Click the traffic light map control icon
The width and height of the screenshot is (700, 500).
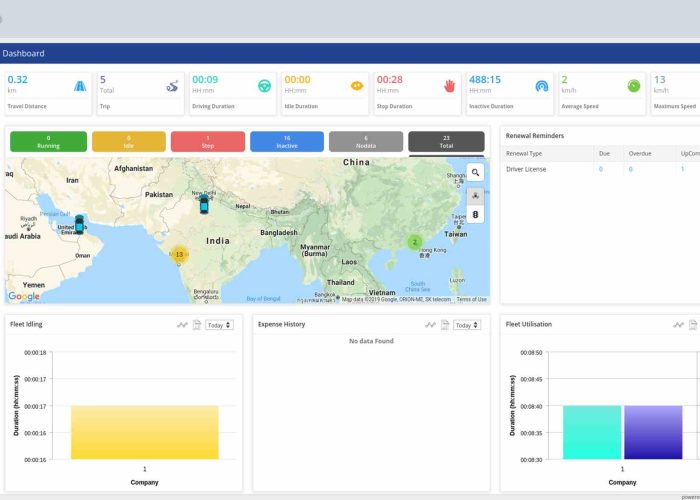click(475, 214)
